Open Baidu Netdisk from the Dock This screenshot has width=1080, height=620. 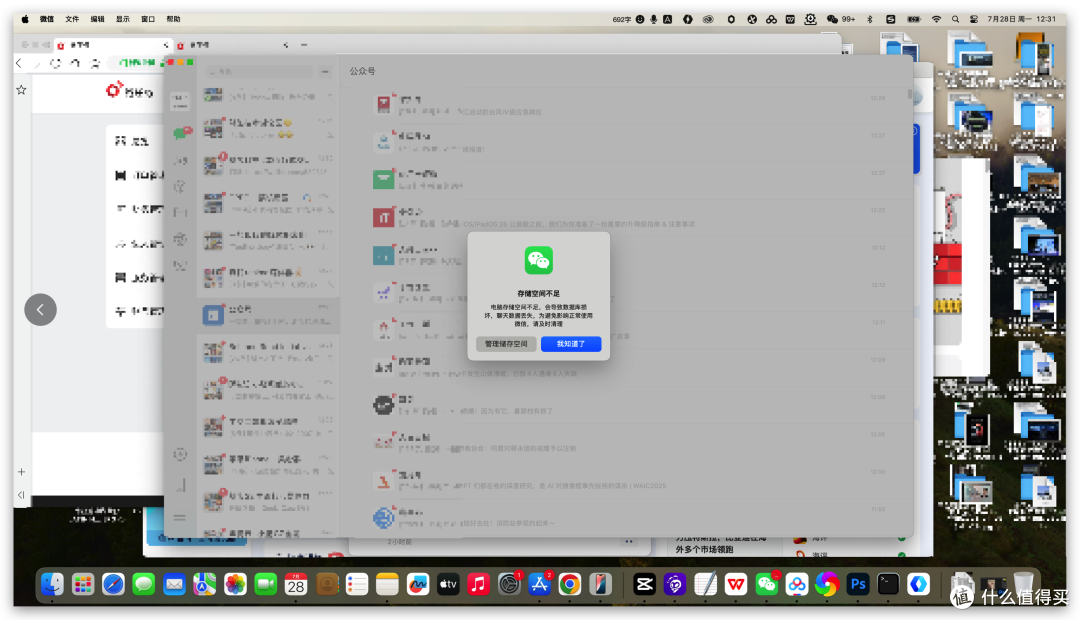(x=797, y=585)
